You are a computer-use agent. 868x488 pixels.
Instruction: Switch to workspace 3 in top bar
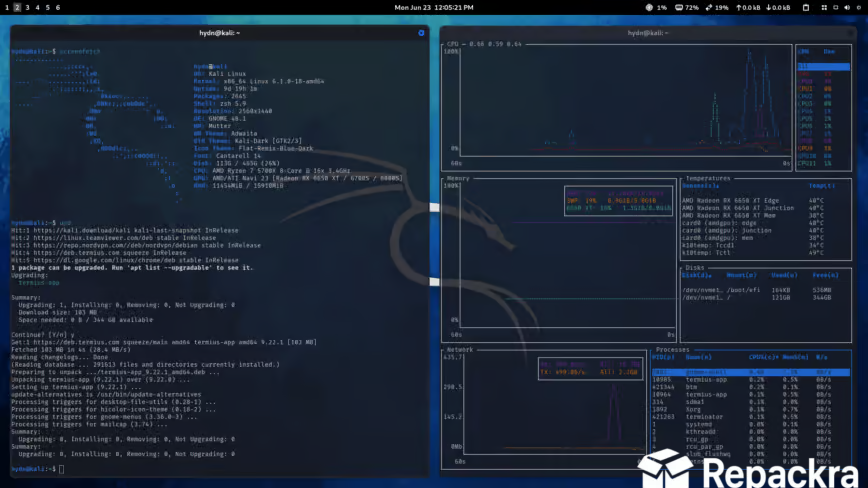27,8
